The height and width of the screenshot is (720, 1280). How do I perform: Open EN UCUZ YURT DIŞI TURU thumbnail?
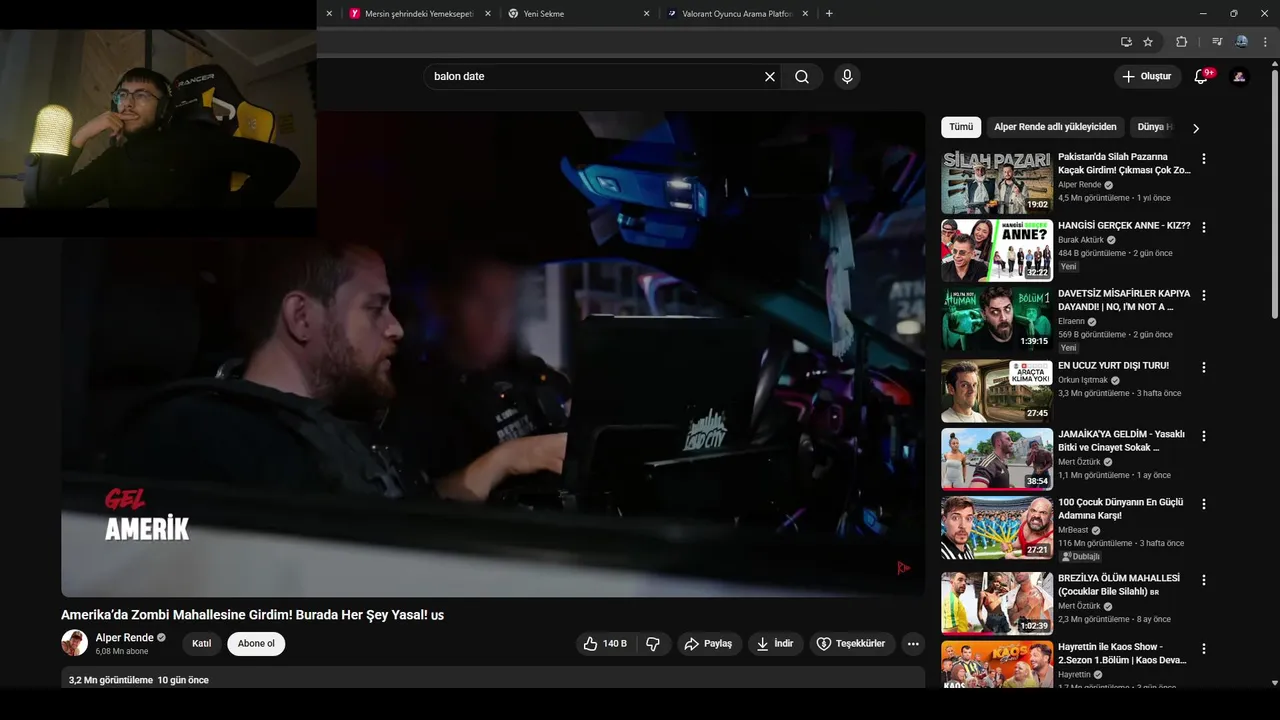pyautogui.click(x=997, y=391)
